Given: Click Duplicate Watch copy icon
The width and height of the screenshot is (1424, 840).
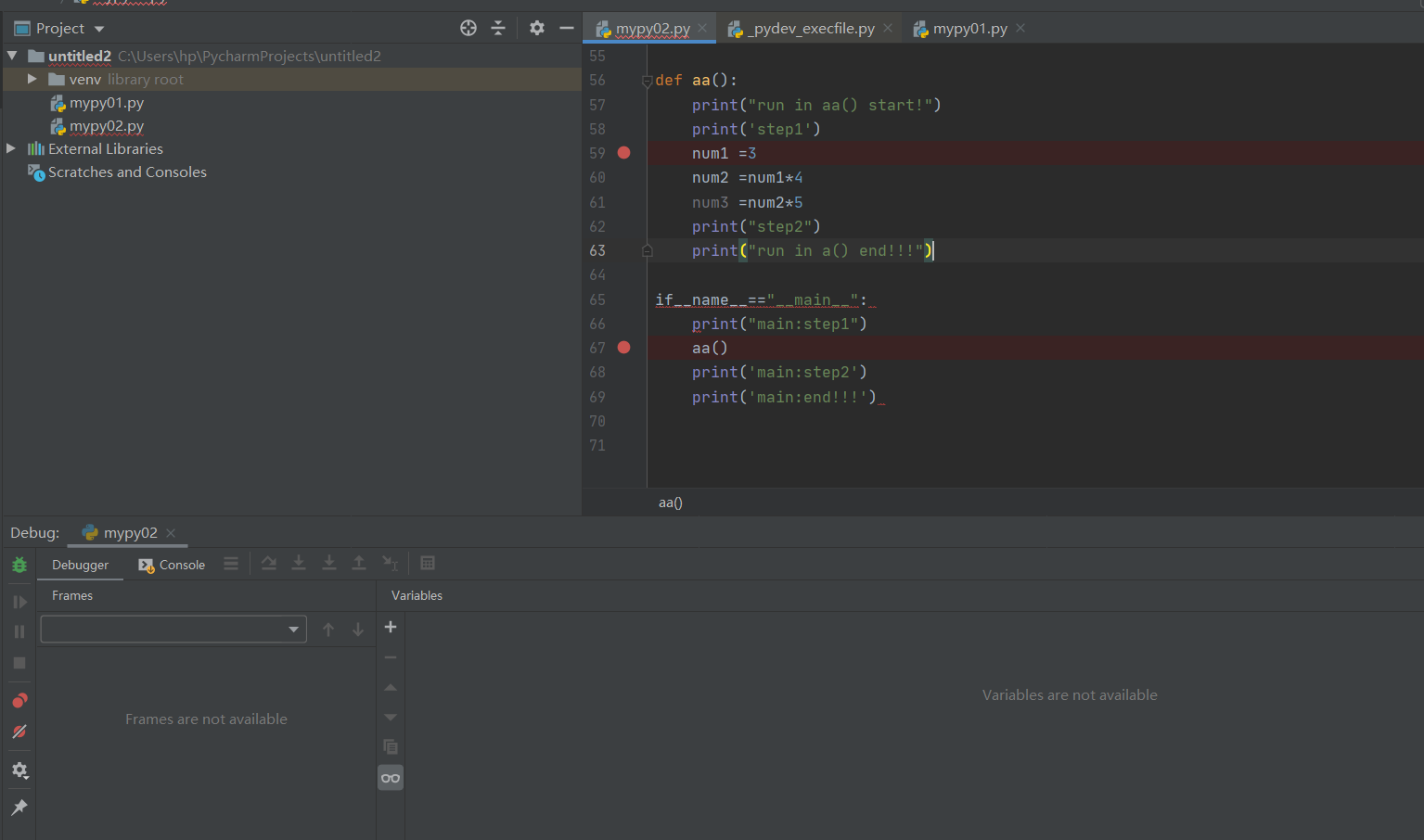Looking at the screenshot, I should tap(391, 746).
